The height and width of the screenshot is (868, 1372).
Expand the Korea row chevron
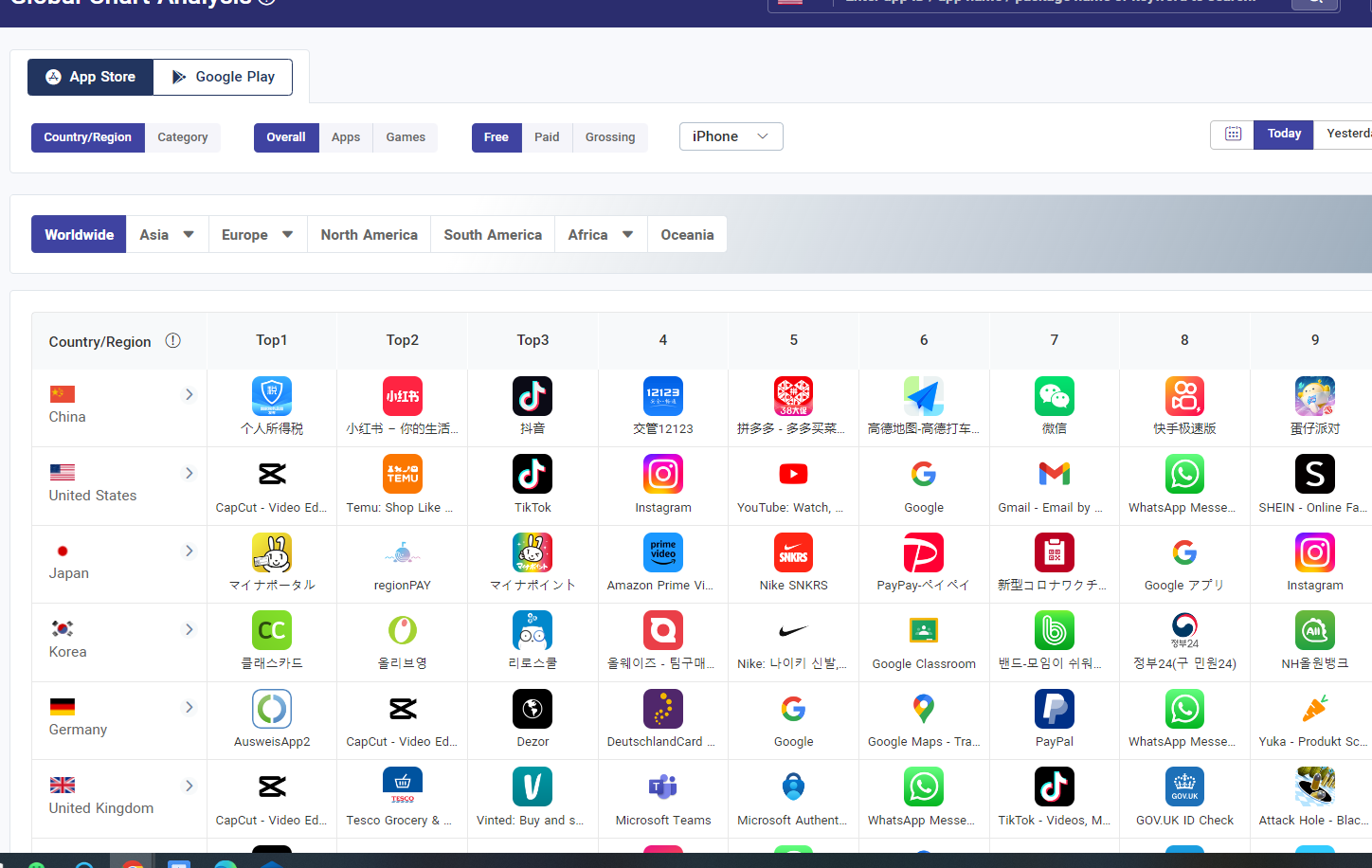point(190,629)
